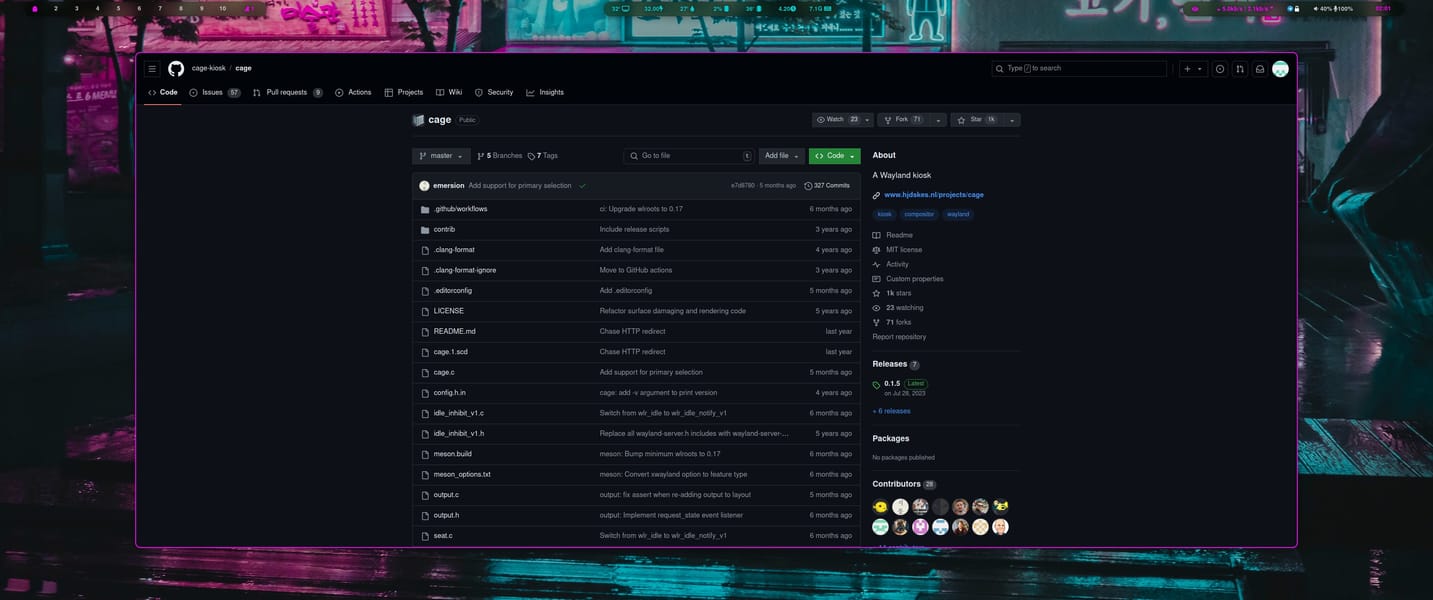Image resolution: width=1433 pixels, height=600 pixels.
Task: Open the cage-kiosk organization breadcrumb link
Action: coord(209,69)
